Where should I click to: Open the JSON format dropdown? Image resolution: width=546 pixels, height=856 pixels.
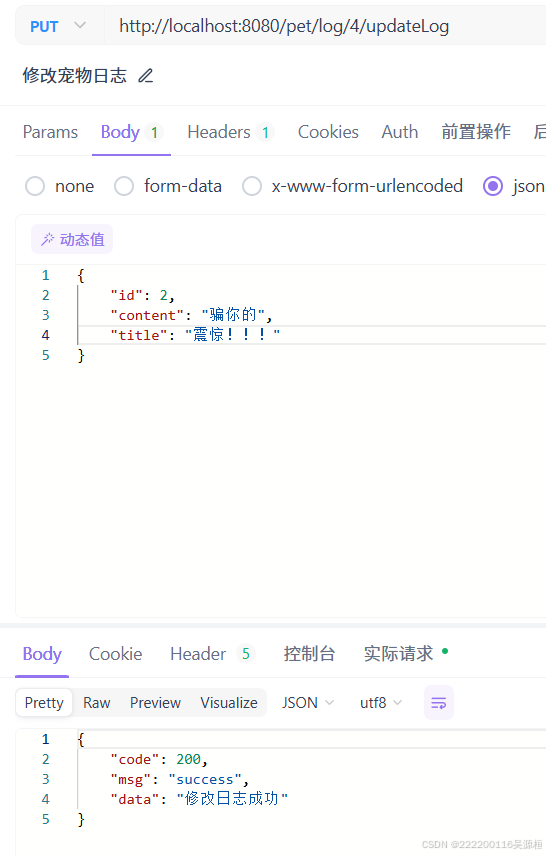pyautogui.click(x=308, y=703)
